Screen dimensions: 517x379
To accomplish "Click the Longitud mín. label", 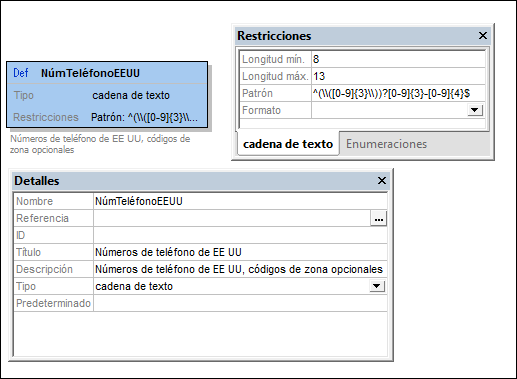I will click(x=273, y=59).
